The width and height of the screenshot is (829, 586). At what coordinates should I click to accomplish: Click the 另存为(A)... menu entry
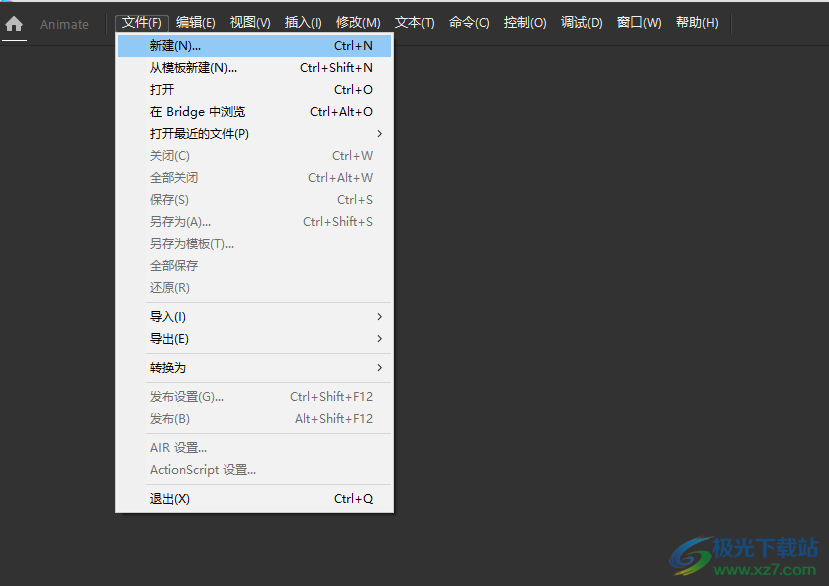[x=254, y=222]
